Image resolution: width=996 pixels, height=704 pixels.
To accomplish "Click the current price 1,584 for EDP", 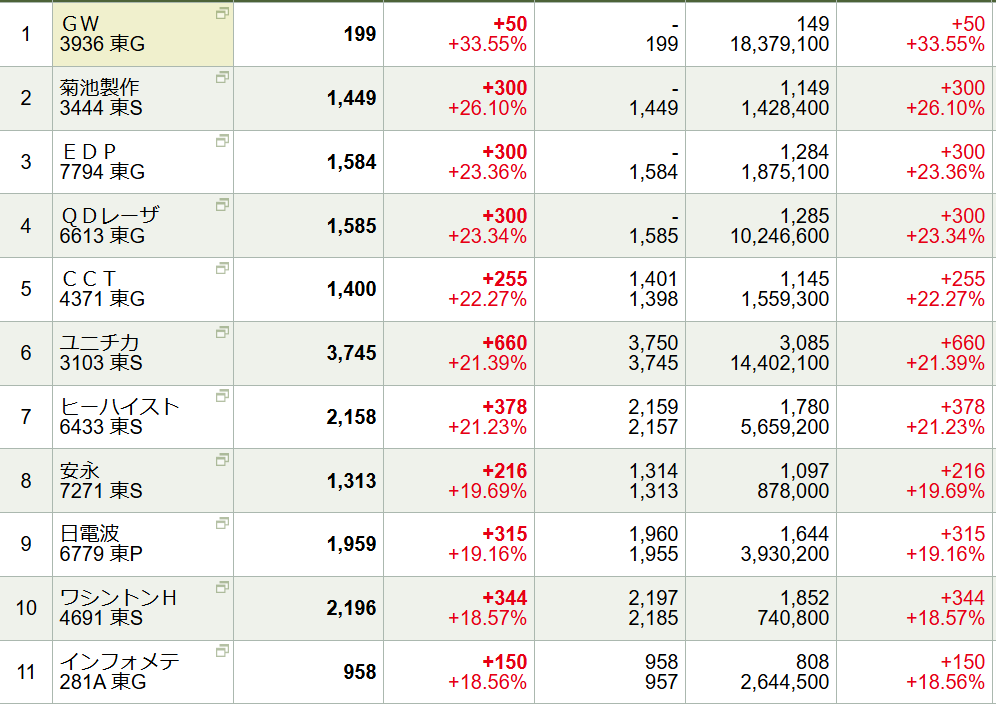I will tap(351, 162).
